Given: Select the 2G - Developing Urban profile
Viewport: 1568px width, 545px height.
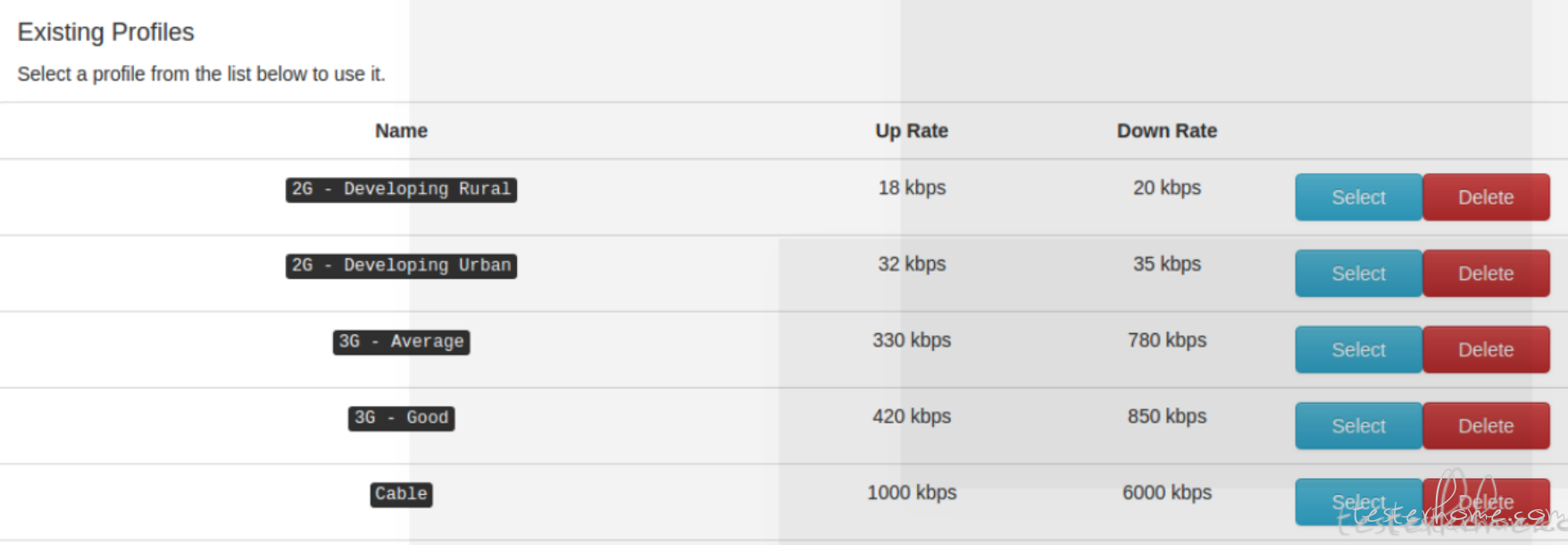Looking at the screenshot, I should tap(1358, 273).
